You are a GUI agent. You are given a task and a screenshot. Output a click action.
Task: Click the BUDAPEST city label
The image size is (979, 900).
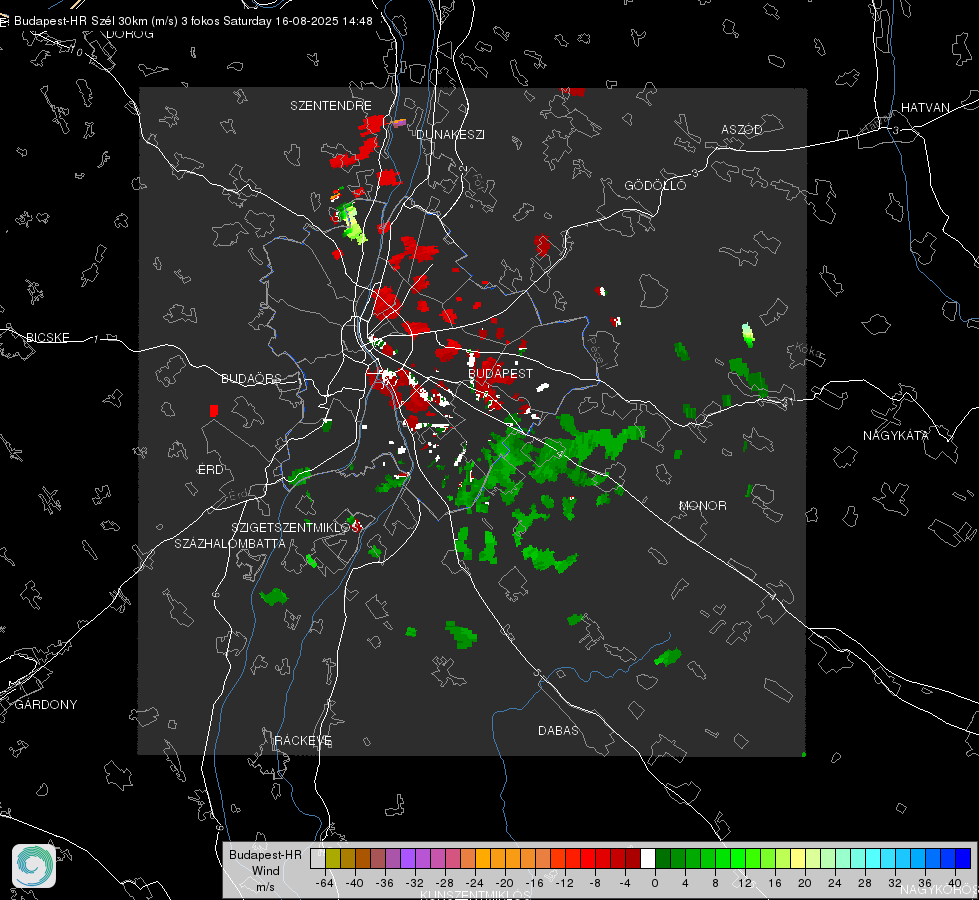(501, 373)
